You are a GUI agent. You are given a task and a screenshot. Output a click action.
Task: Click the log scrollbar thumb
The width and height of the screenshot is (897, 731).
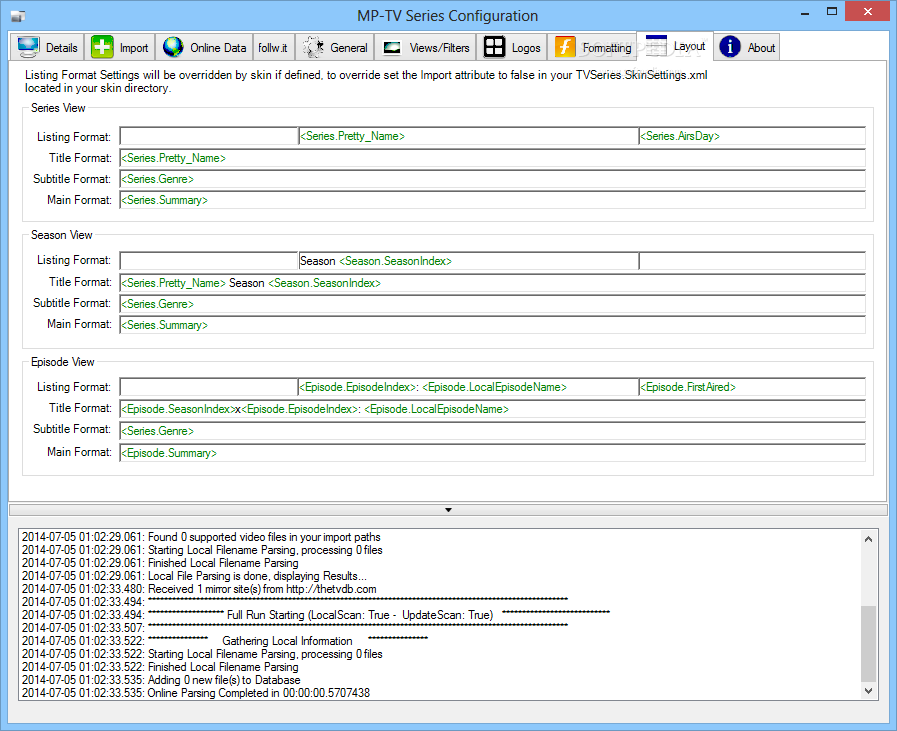click(x=868, y=643)
